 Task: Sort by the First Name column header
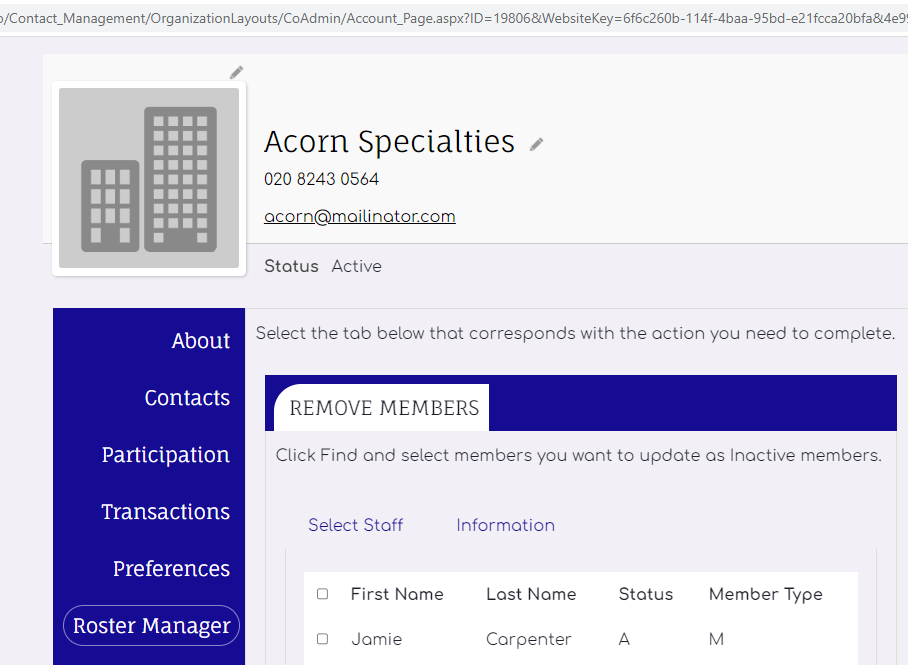click(x=397, y=594)
